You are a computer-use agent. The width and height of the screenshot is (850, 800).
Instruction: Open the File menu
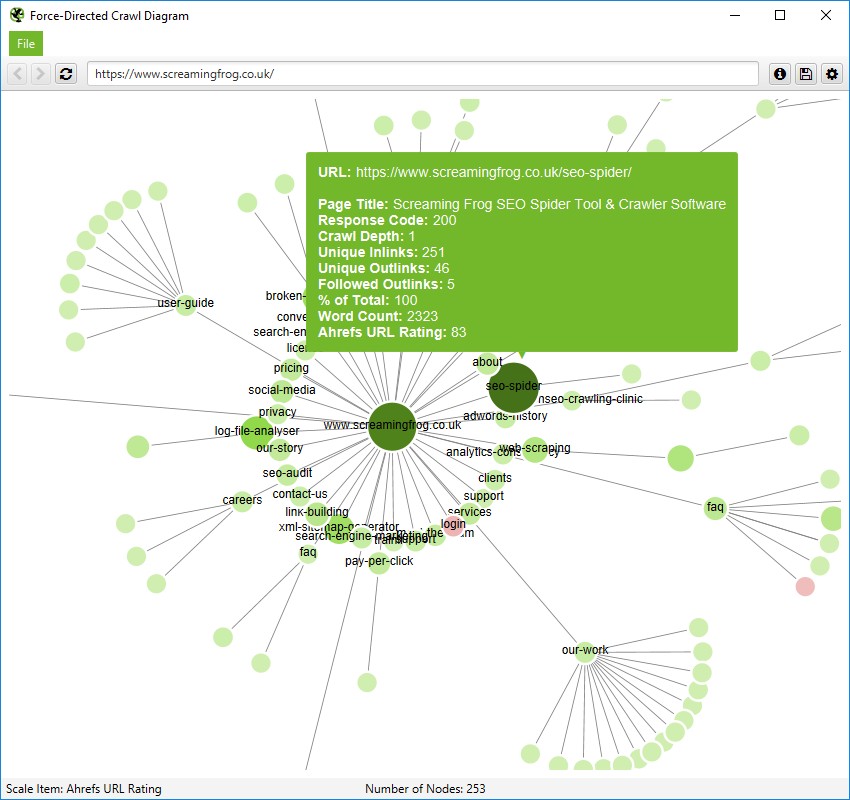coord(26,43)
